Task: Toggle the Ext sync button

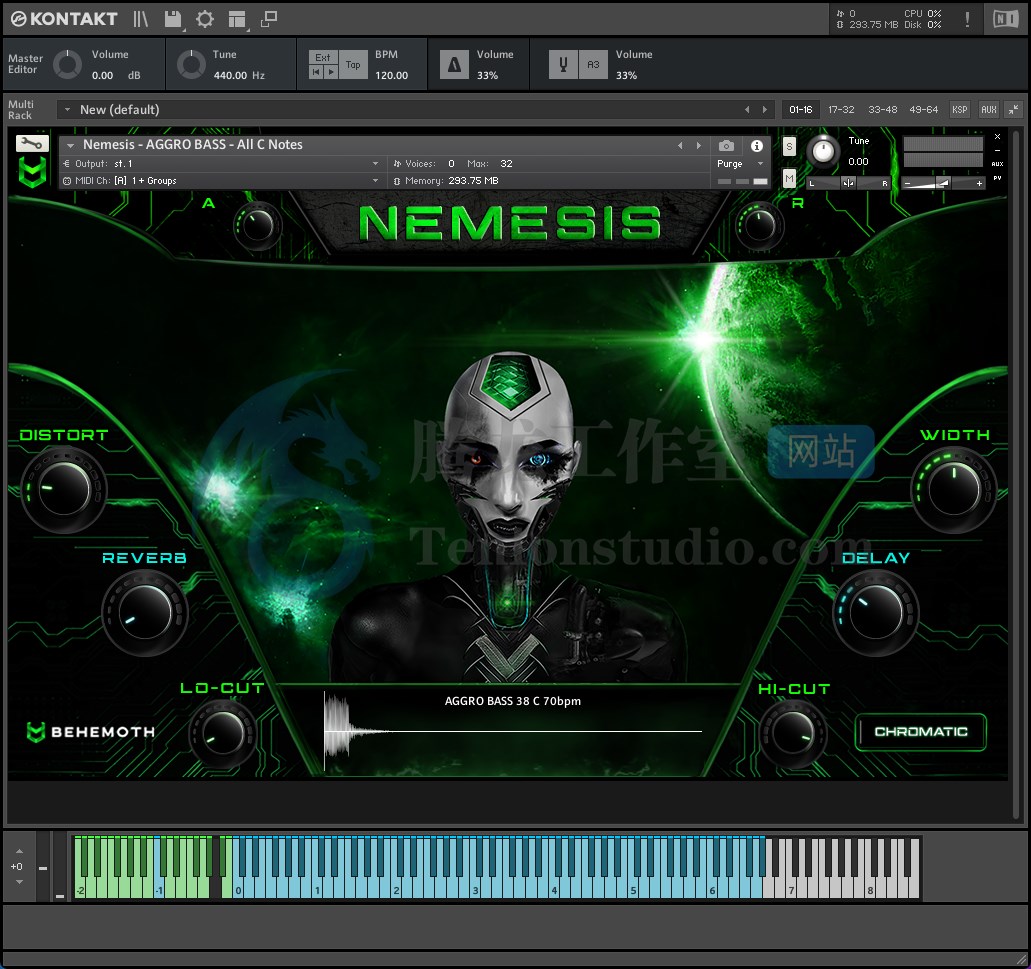Action: [x=323, y=58]
